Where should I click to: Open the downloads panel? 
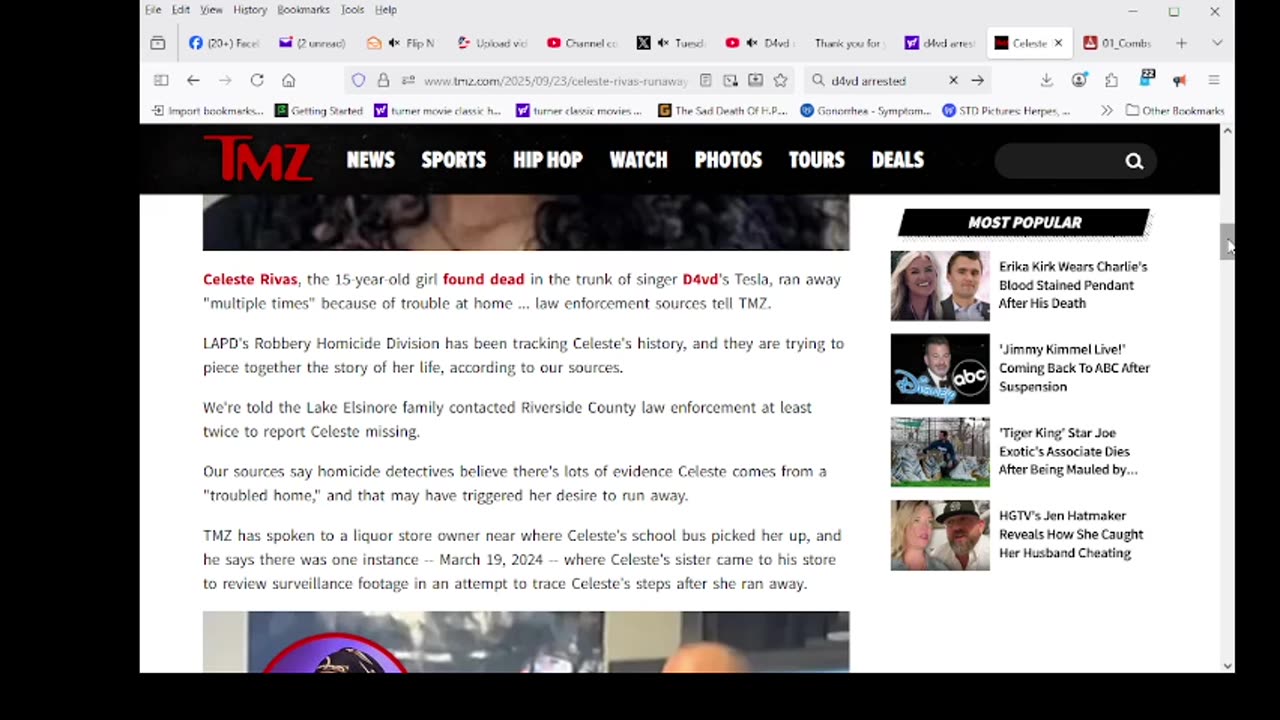pos(1046,80)
